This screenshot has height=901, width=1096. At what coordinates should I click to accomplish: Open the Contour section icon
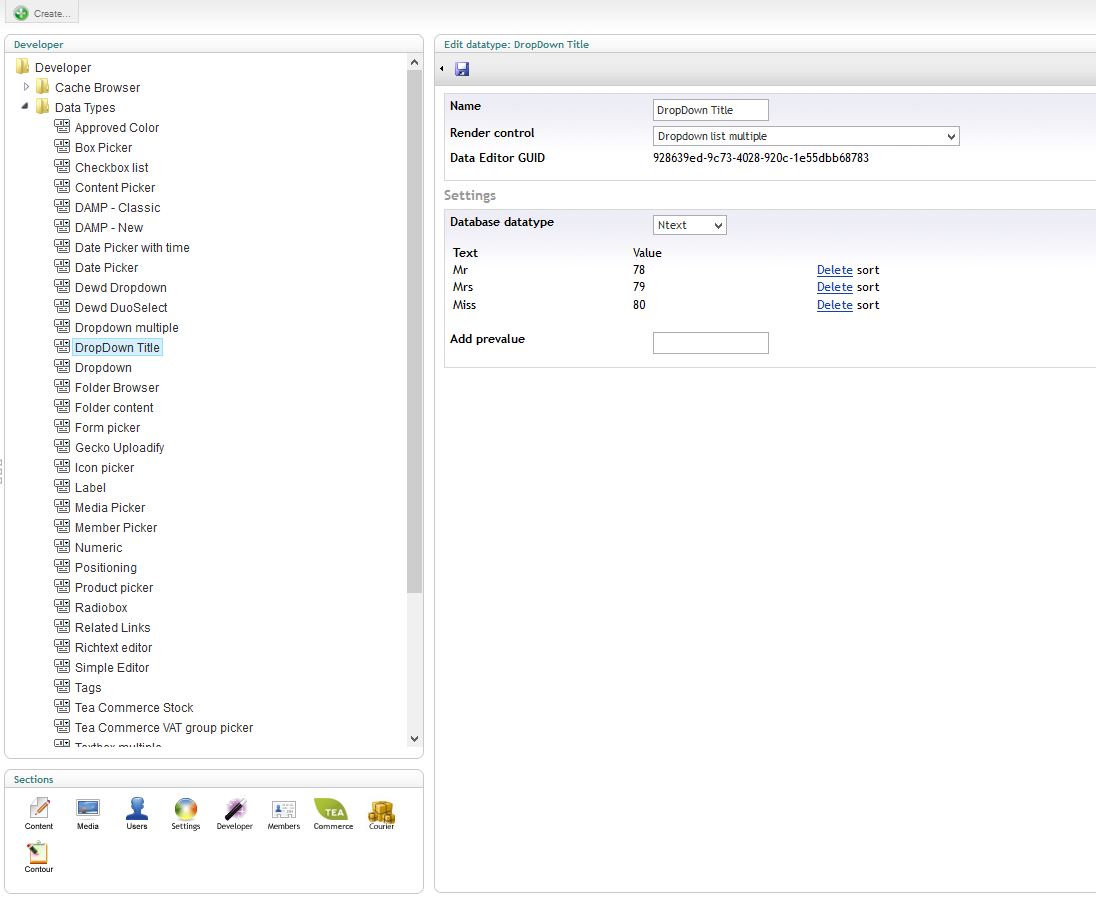[39, 855]
